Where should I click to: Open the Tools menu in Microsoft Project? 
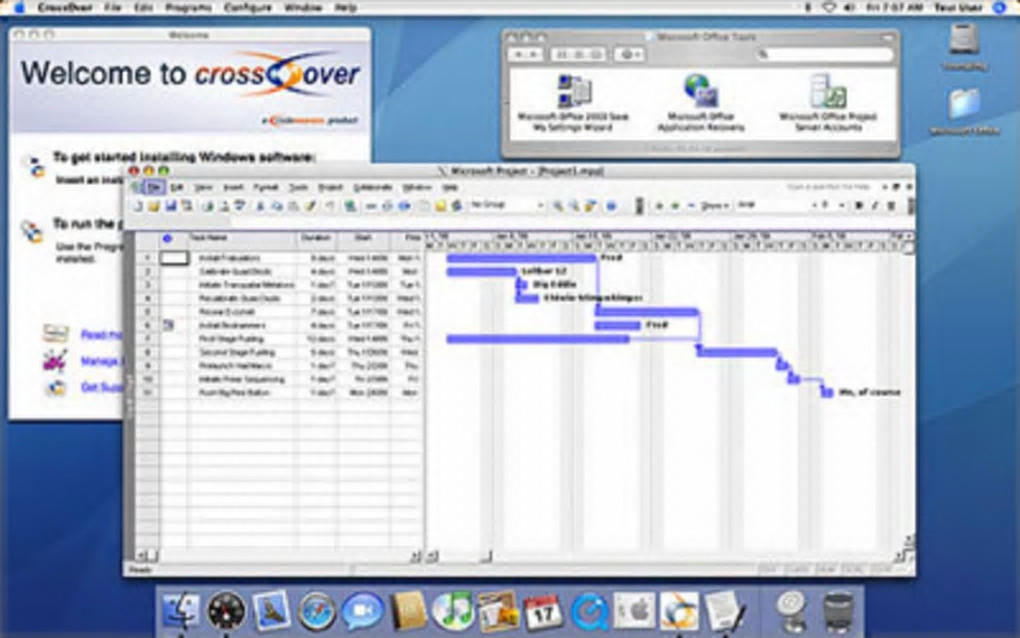(x=298, y=187)
